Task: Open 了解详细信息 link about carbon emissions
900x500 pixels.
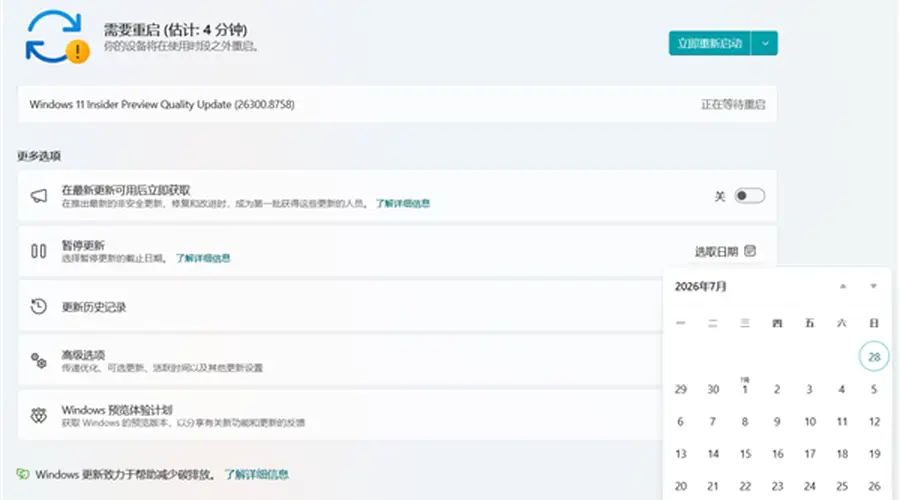Action: pyautogui.click(x=256, y=474)
